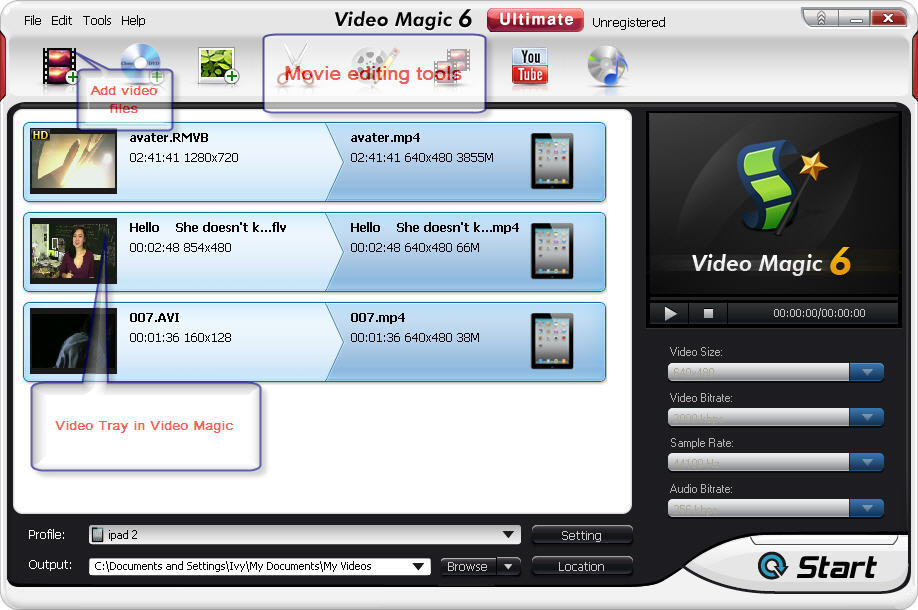Image resolution: width=918 pixels, height=610 pixels.
Task: Click the Ultimate edition badge
Action: pos(535,19)
